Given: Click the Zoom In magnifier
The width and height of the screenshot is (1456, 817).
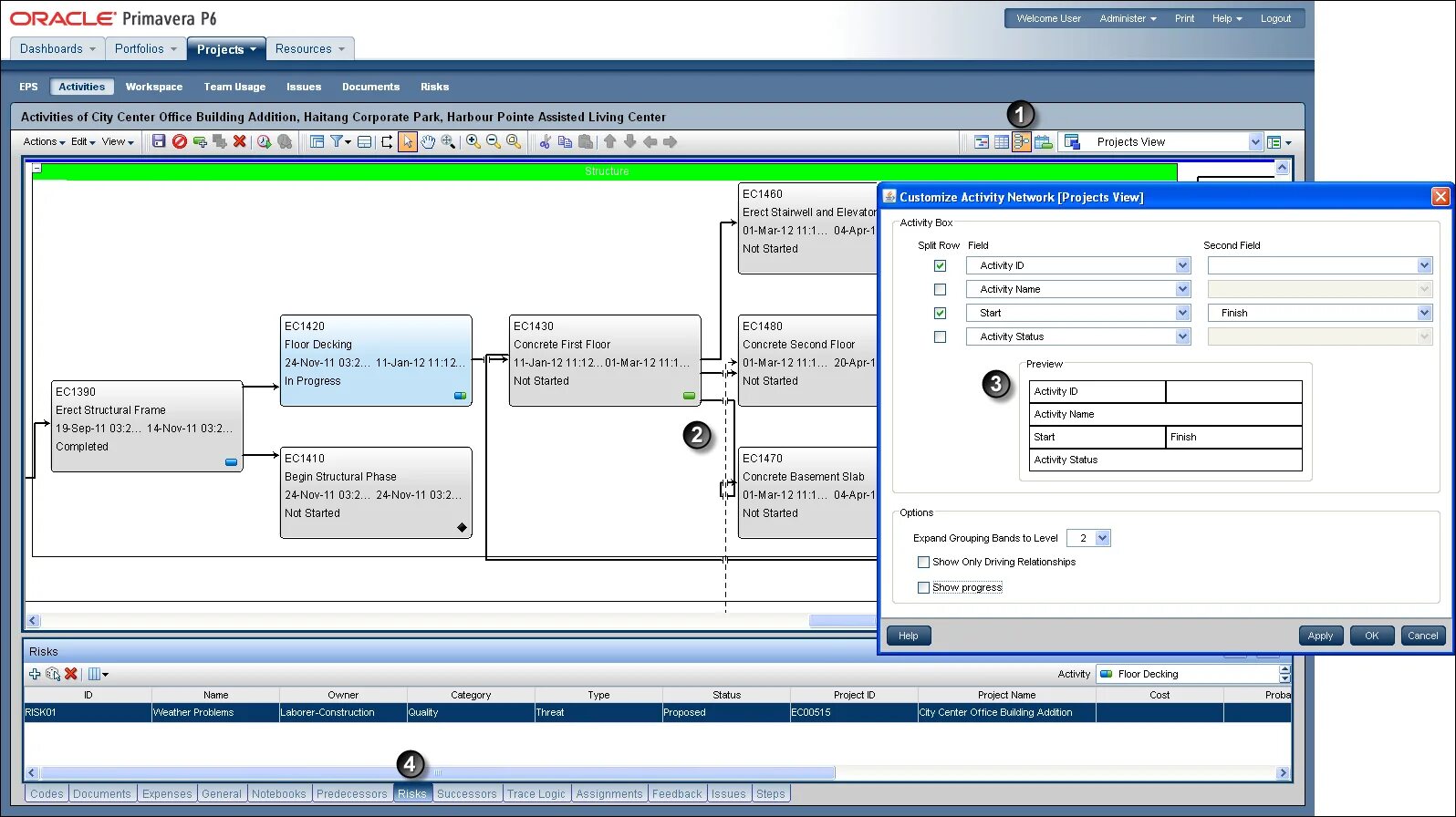Looking at the screenshot, I should 473,141.
